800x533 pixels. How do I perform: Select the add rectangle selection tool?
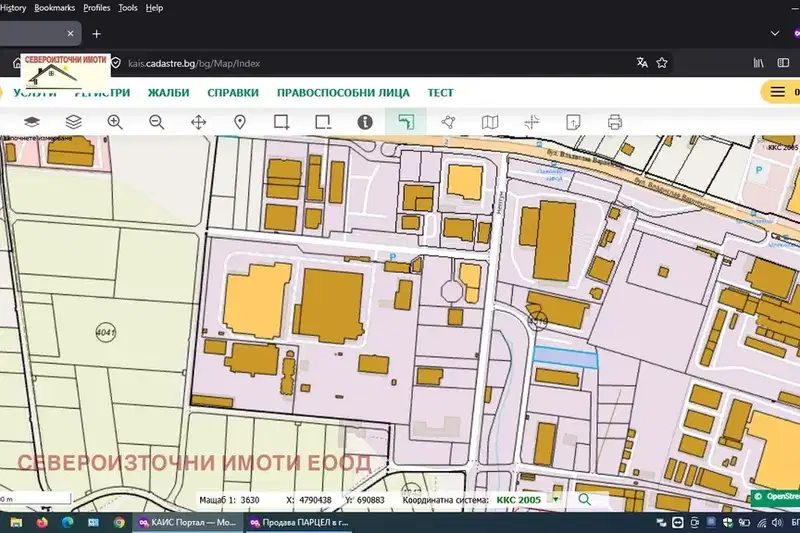[281, 122]
